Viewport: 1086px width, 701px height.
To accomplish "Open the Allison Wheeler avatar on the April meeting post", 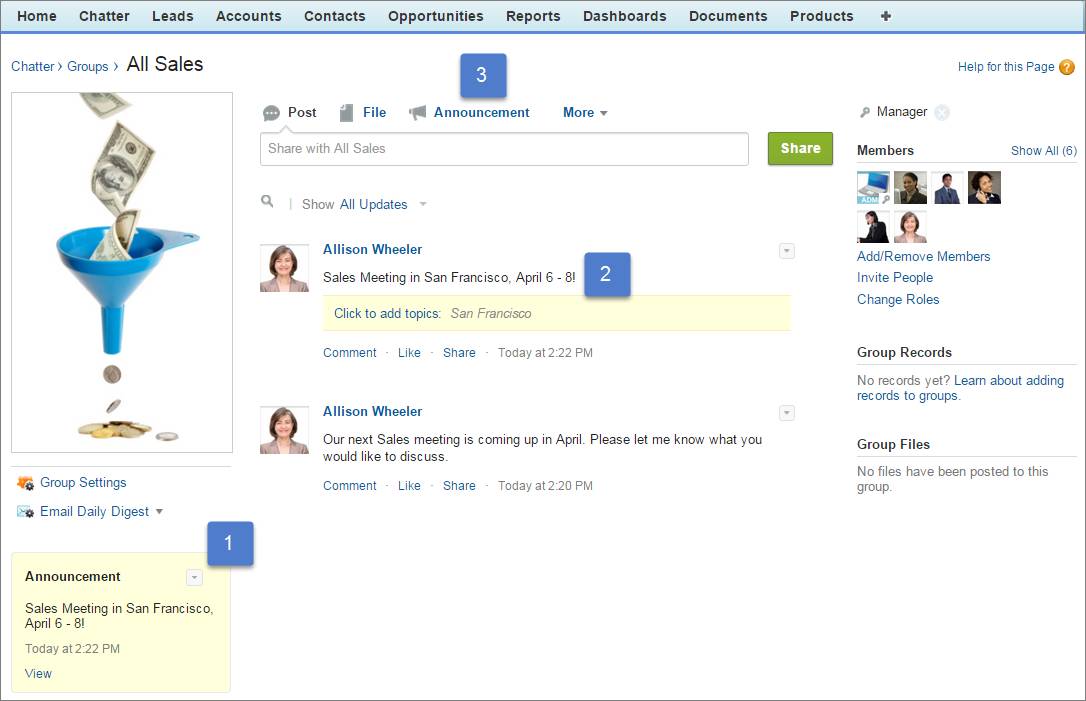I will coord(284,430).
